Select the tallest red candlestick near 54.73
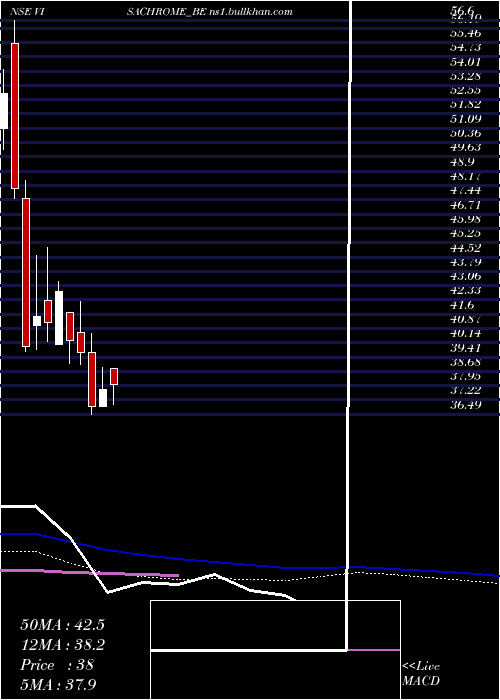 click(x=15, y=116)
